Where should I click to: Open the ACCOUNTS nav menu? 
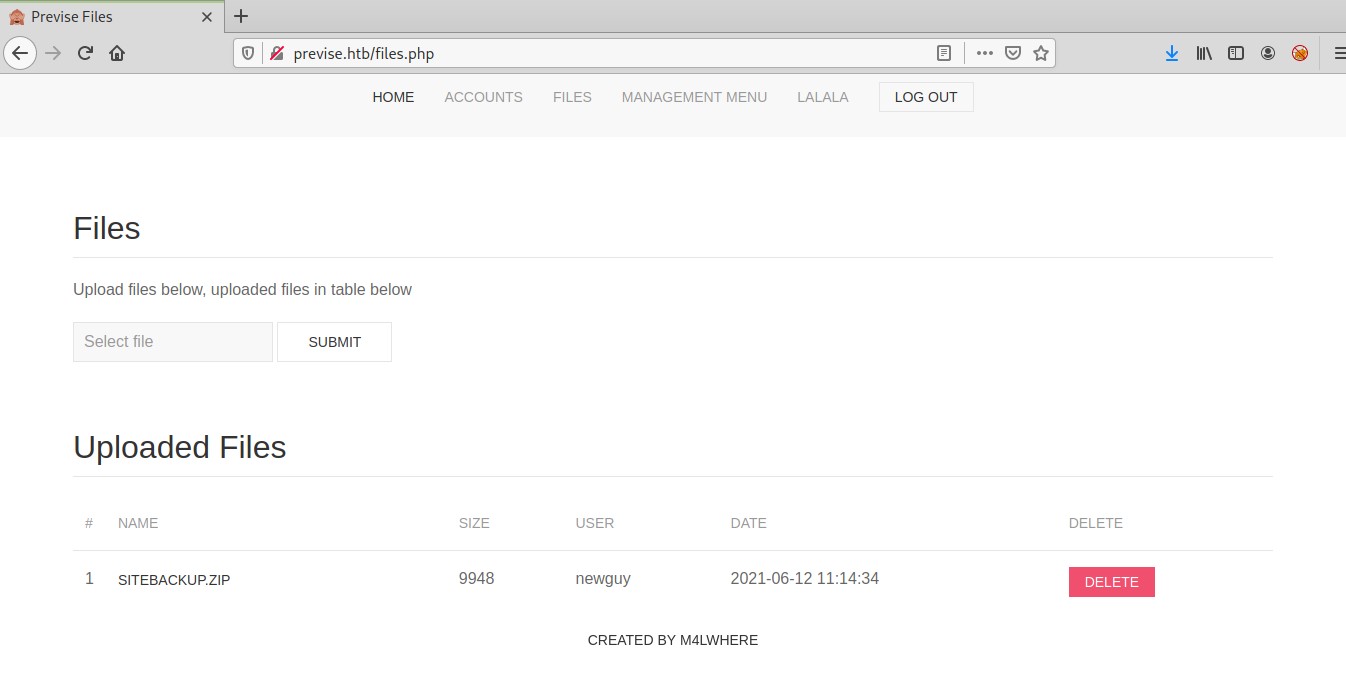pos(483,97)
